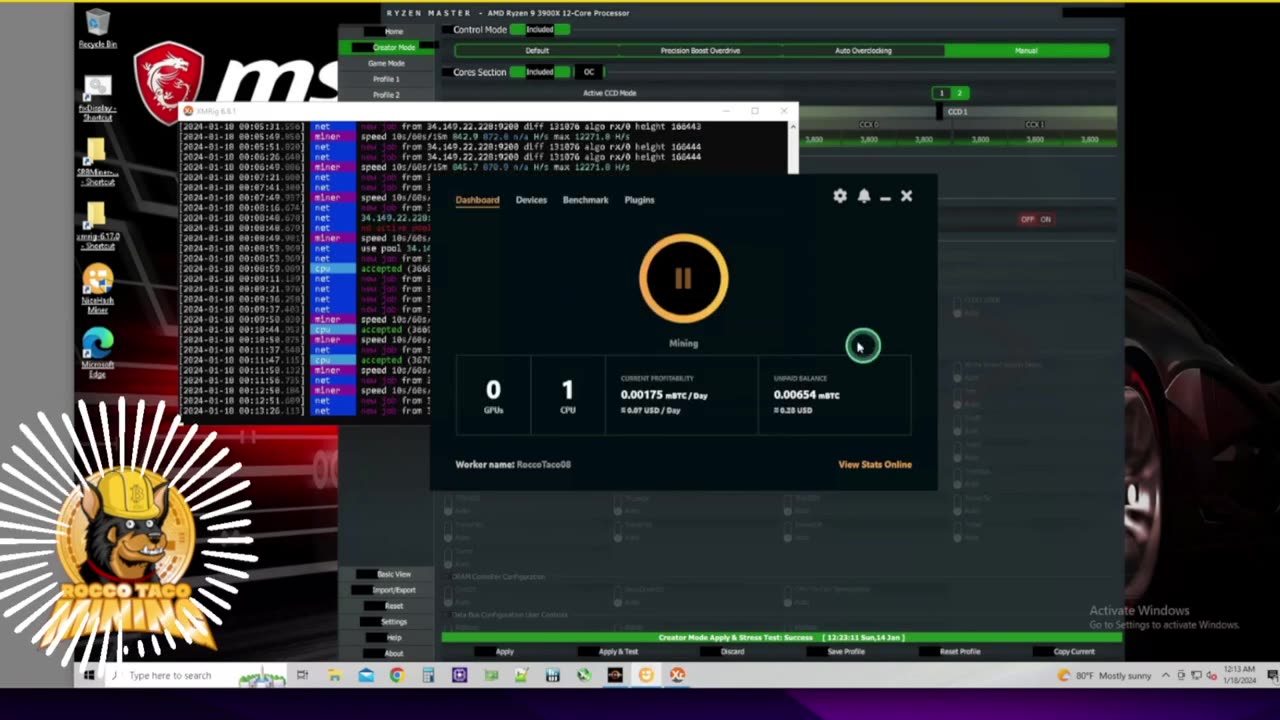
Task: Click the 0 GPUs device count
Action: [x=493, y=395]
